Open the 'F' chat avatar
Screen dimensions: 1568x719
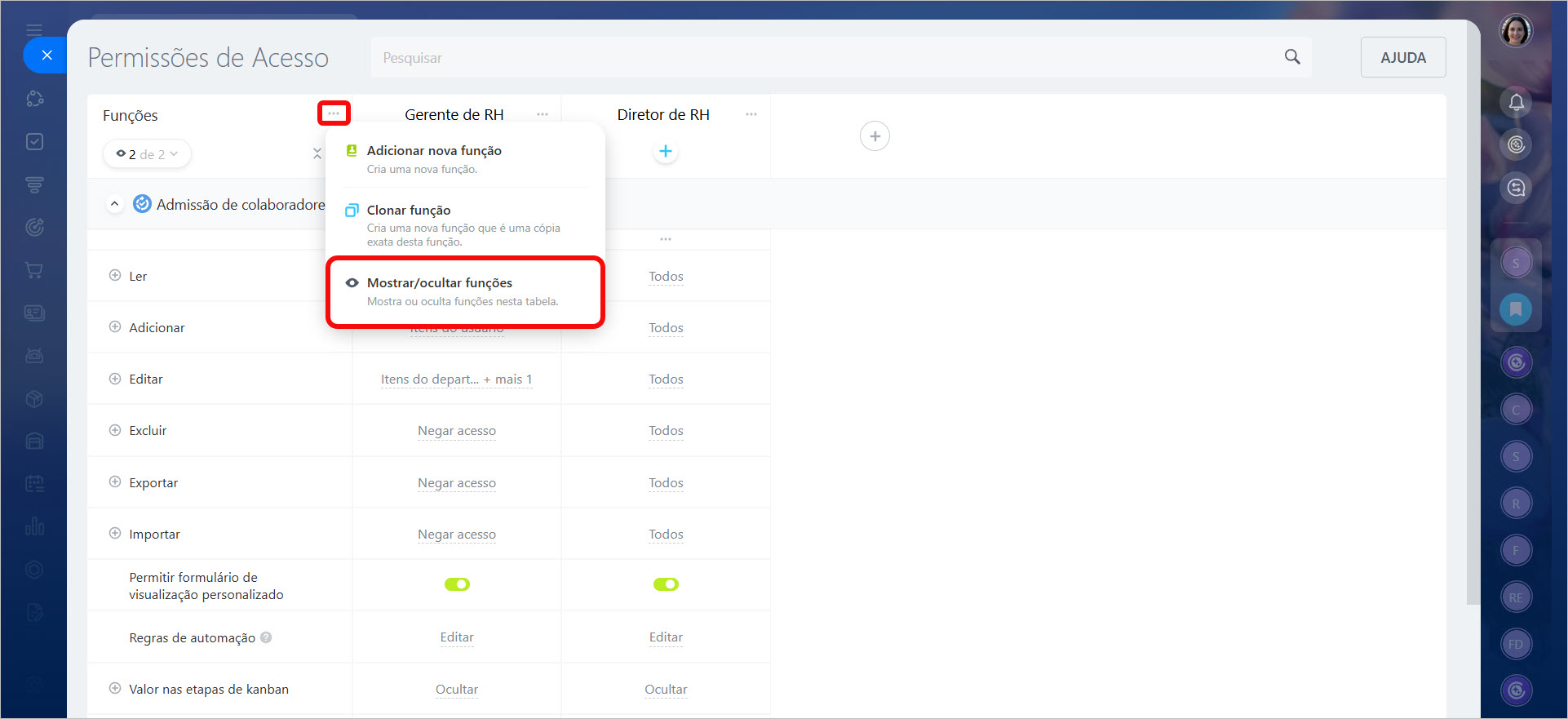point(1516,550)
